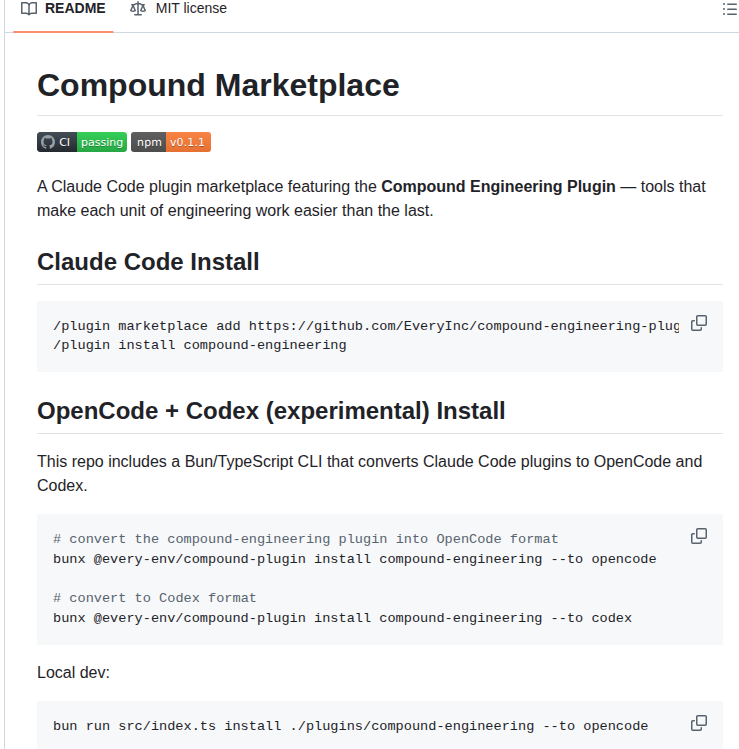Click the bunx command ending in --to codex
739x749 pixels.
(342, 618)
